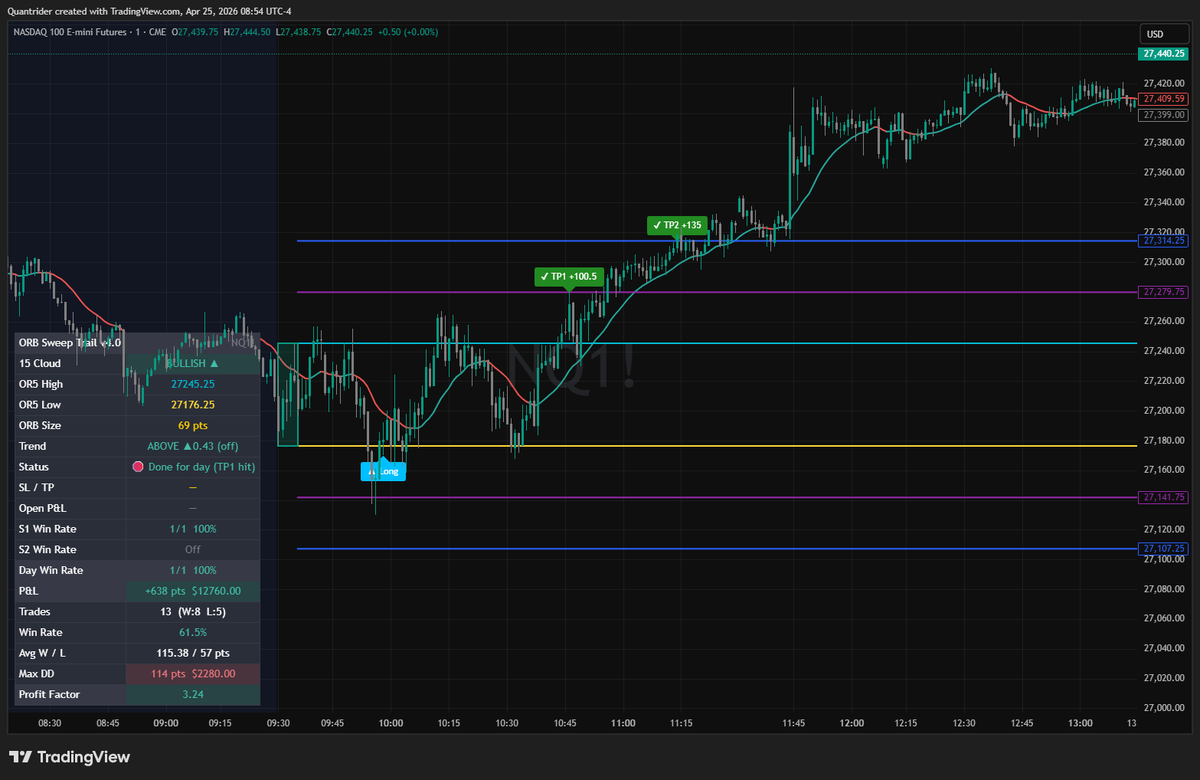The image size is (1200, 780).
Task: Click the 11:45 time axis label
Action: 795,723
